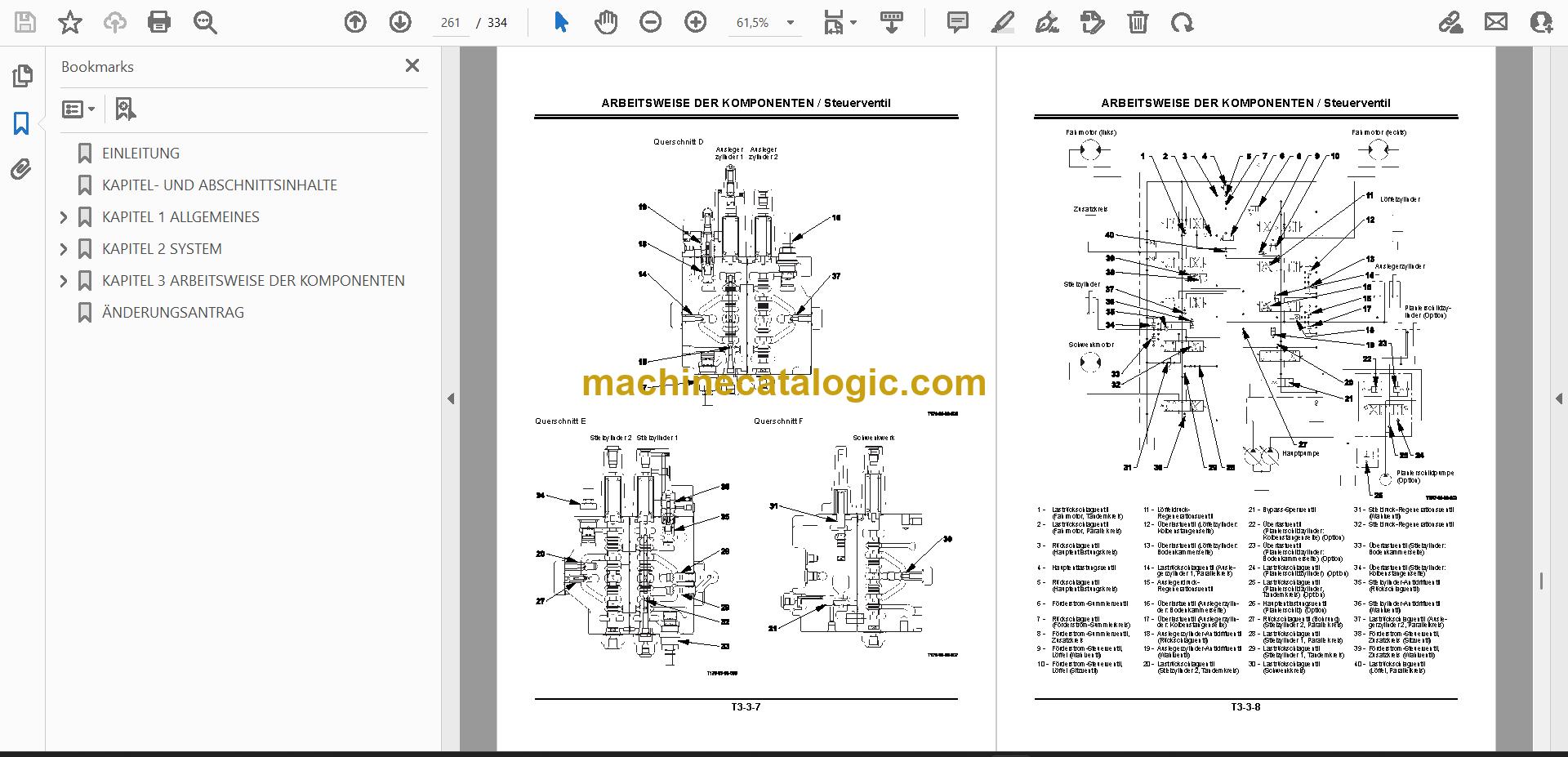Click the page number input field

tap(451, 23)
